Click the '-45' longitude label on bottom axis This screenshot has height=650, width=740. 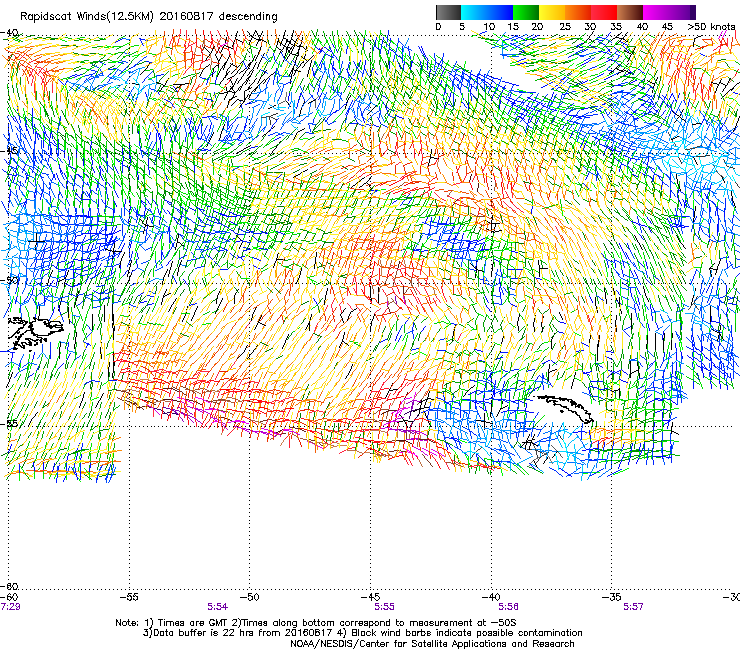(370, 597)
